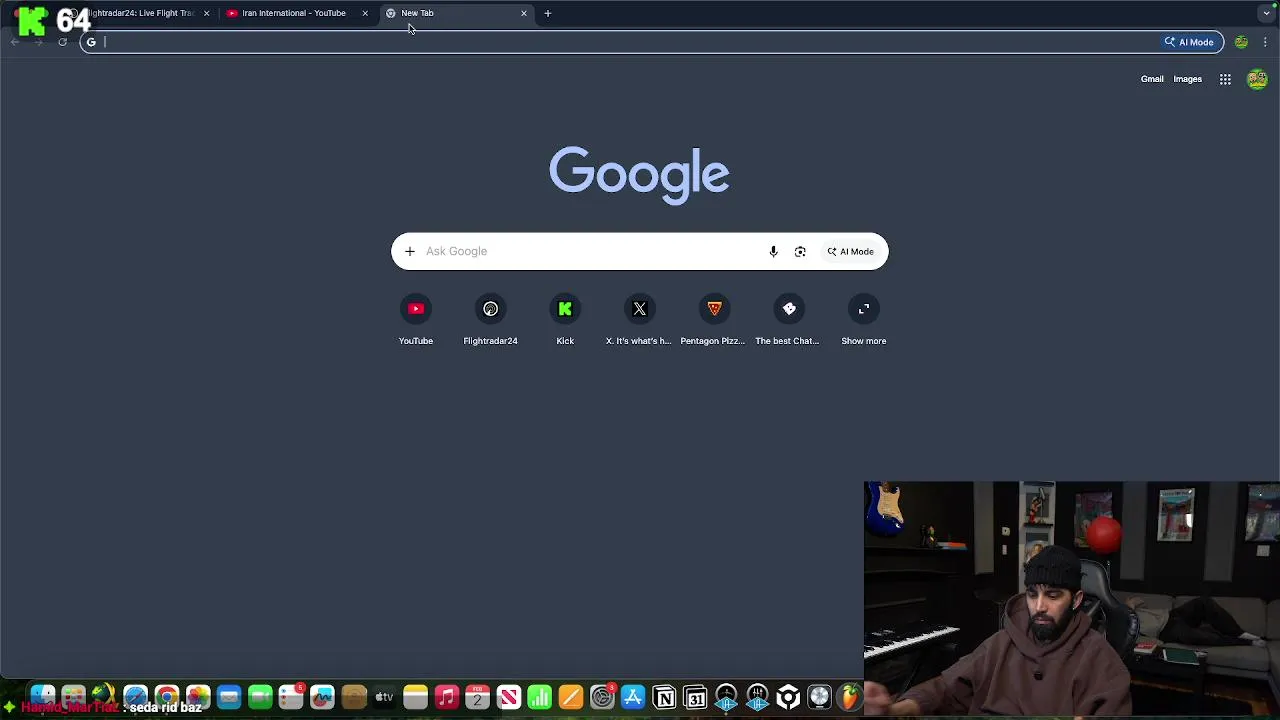
Task: Open App Store from the dock
Action: 633,696
